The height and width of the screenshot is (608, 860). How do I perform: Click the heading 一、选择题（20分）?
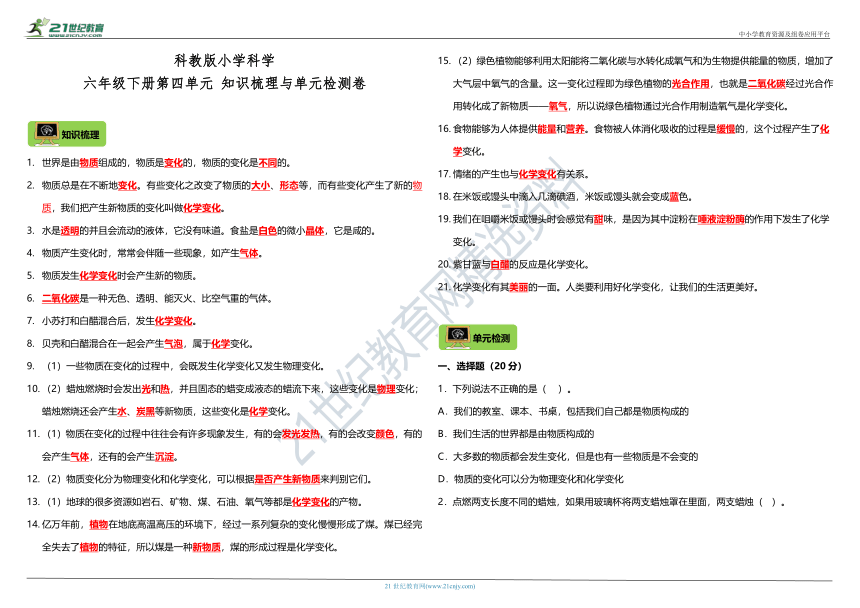(480, 366)
